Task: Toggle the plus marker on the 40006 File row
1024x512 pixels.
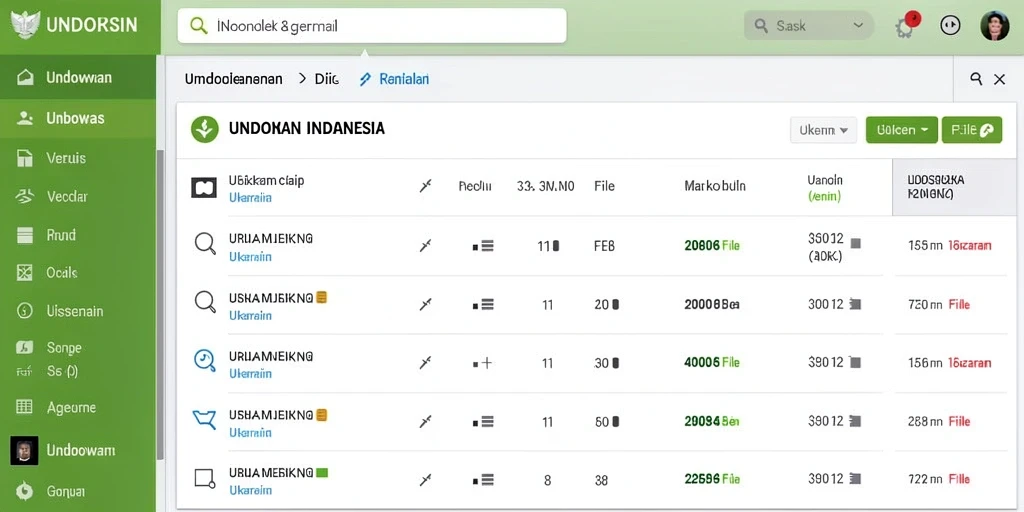Action: point(483,363)
